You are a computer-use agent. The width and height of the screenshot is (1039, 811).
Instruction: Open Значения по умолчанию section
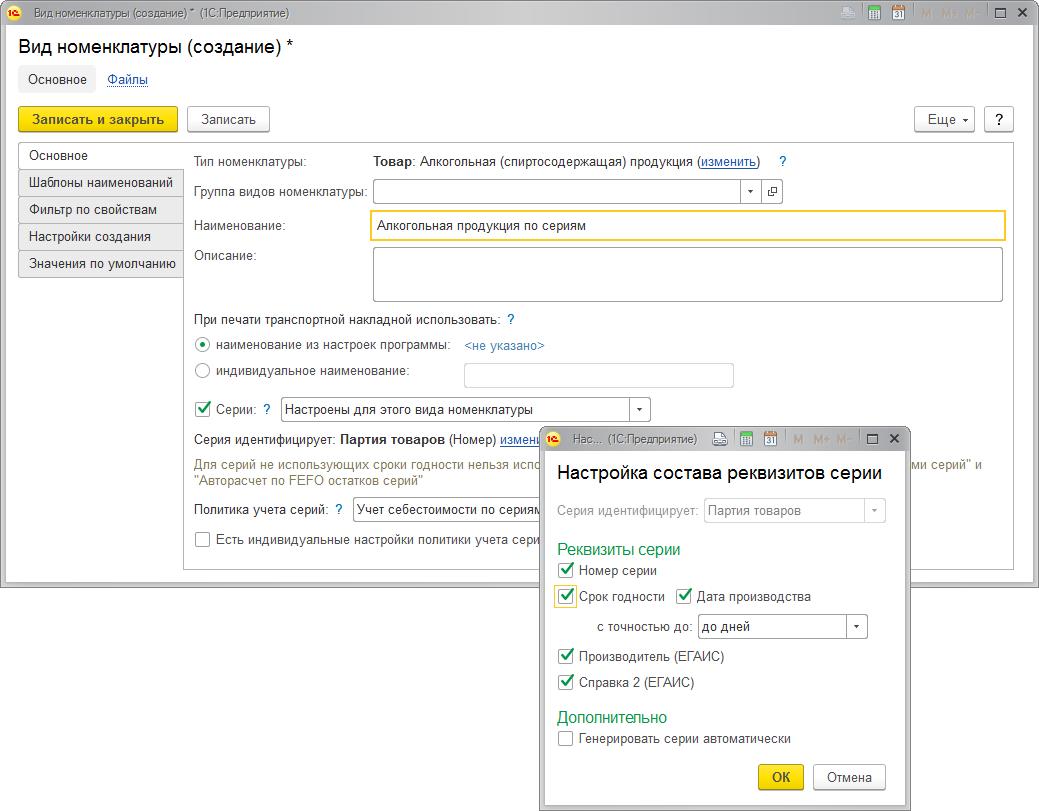(x=101, y=264)
